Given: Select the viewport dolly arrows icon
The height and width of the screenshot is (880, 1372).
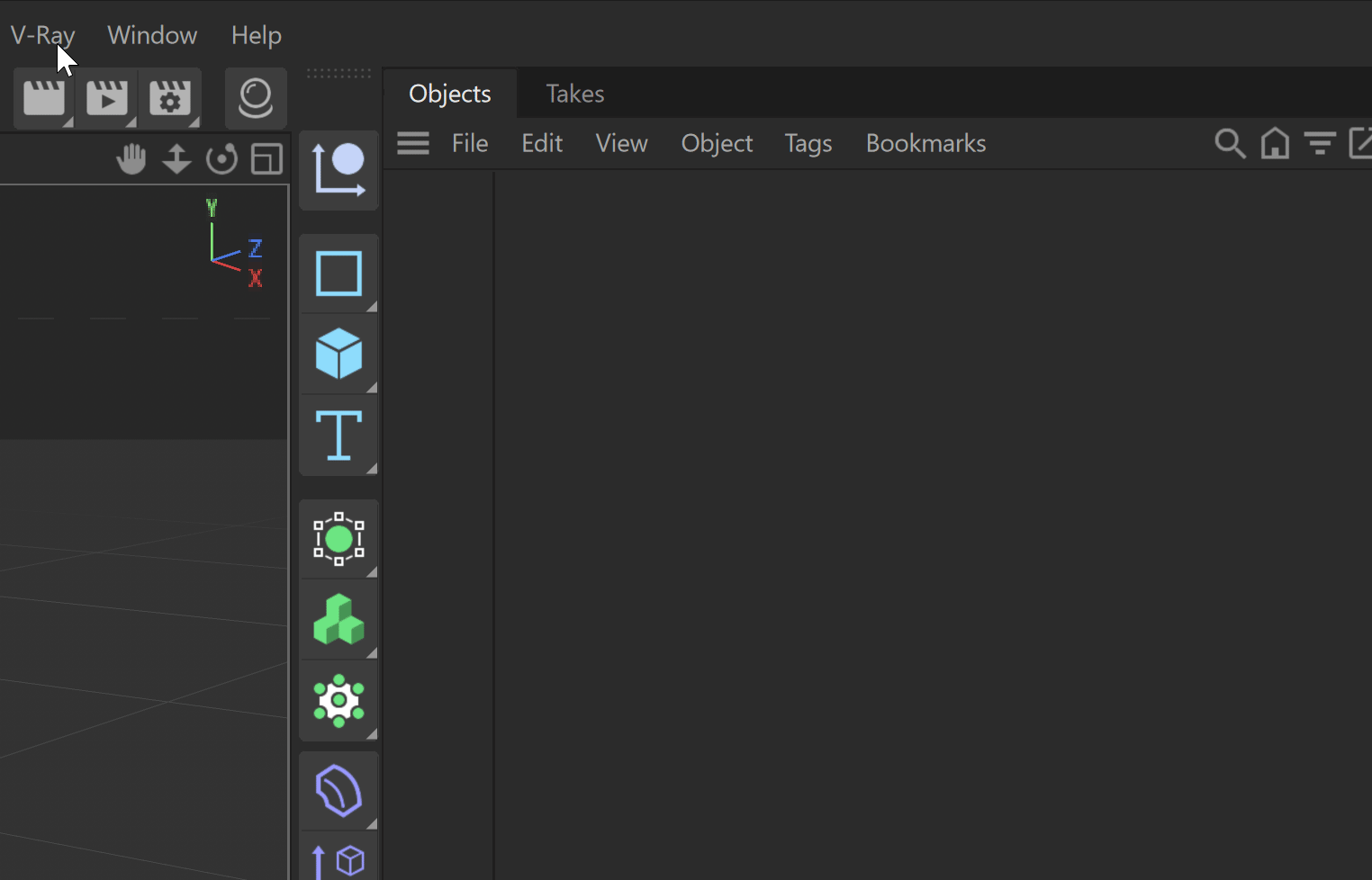Looking at the screenshot, I should pos(176,159).
